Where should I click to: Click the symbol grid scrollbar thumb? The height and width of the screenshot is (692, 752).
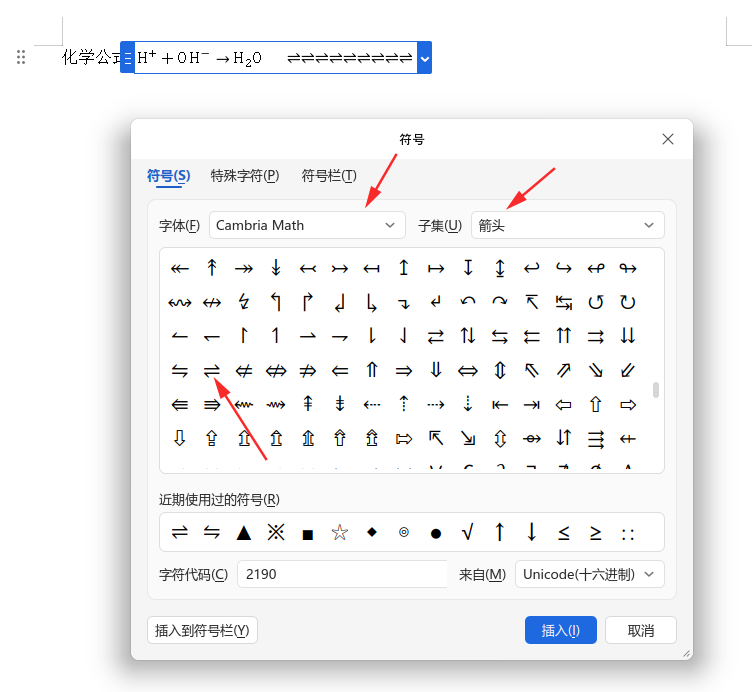(656, 389)
